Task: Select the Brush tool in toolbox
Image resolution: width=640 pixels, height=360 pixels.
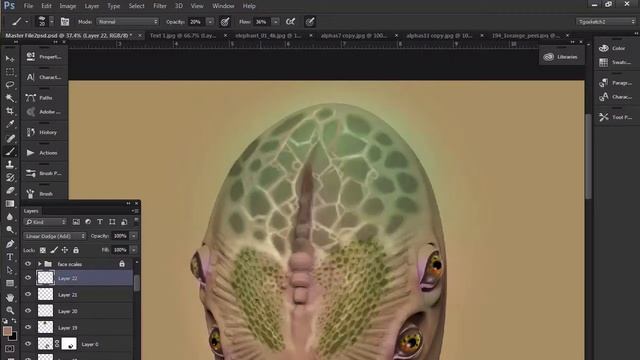Action: tap(10, 151)
